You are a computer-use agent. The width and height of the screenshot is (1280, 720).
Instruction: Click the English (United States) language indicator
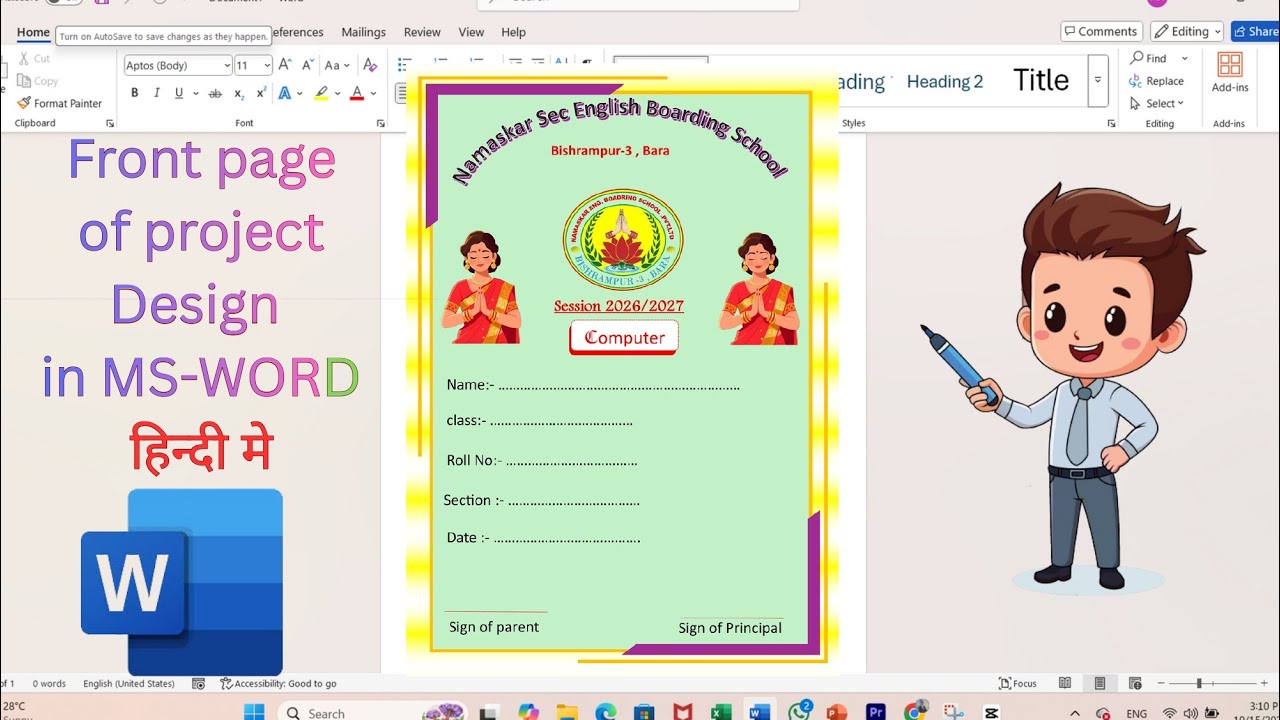coord(129,684)
